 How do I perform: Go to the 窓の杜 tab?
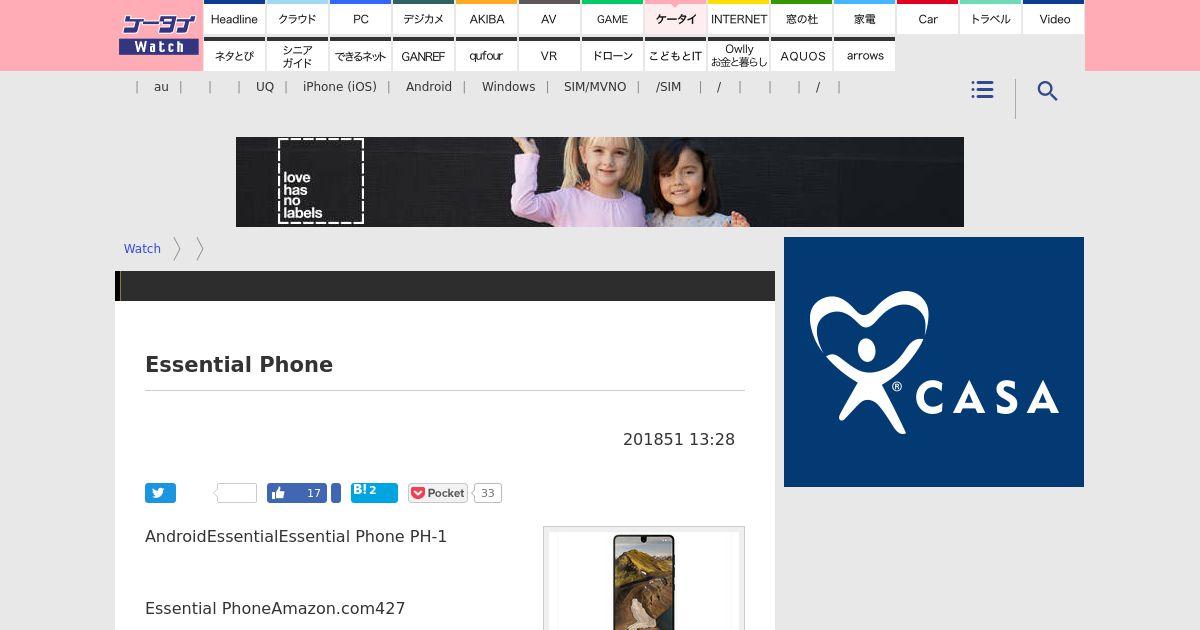point(801,19)
